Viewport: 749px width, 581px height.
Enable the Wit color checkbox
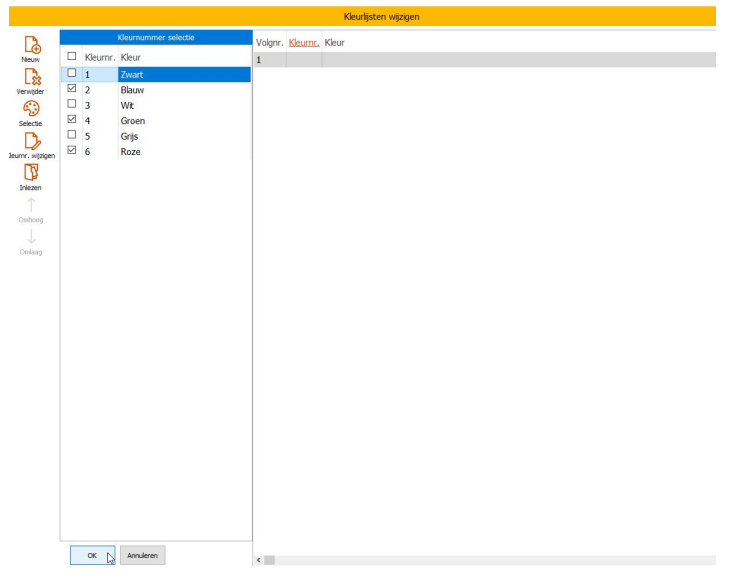[71, 105]
